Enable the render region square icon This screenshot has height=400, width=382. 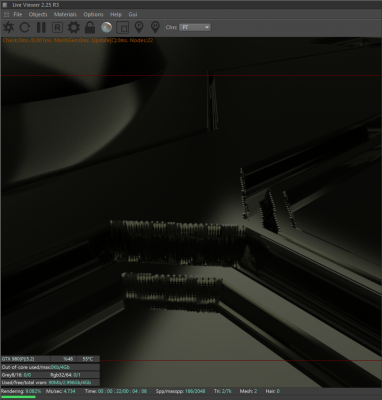tap(123, 28)
